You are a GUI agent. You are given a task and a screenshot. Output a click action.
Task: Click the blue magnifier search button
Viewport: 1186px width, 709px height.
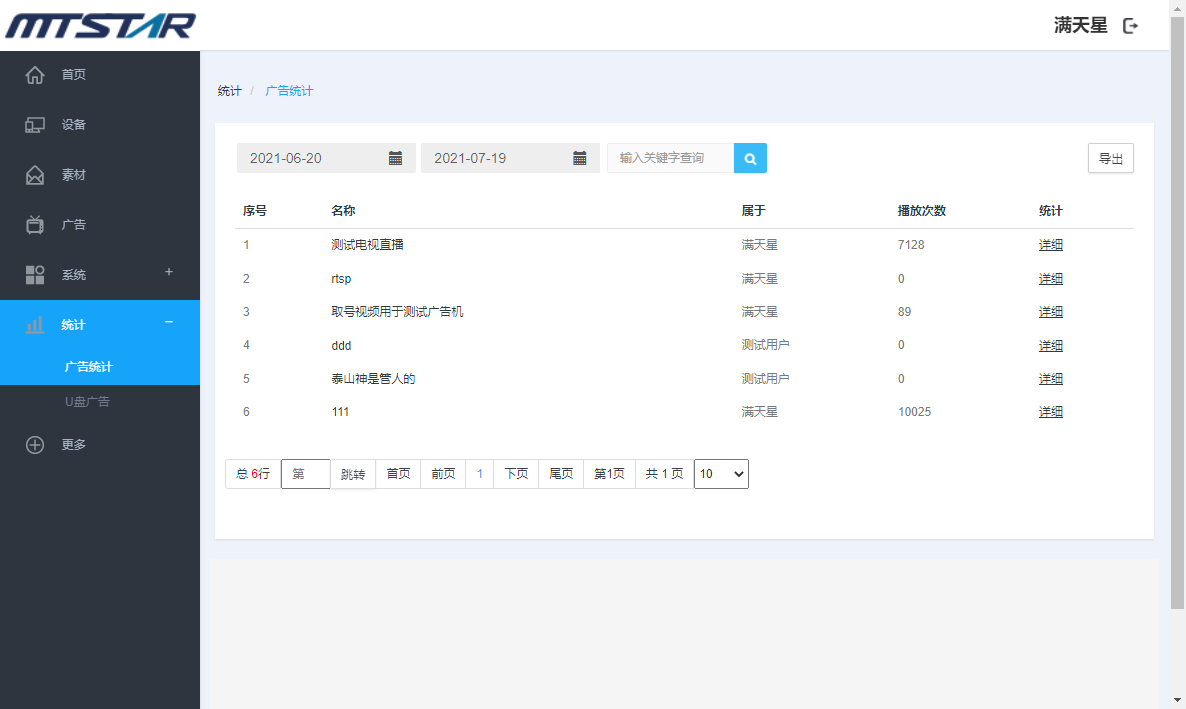point(750,158)
